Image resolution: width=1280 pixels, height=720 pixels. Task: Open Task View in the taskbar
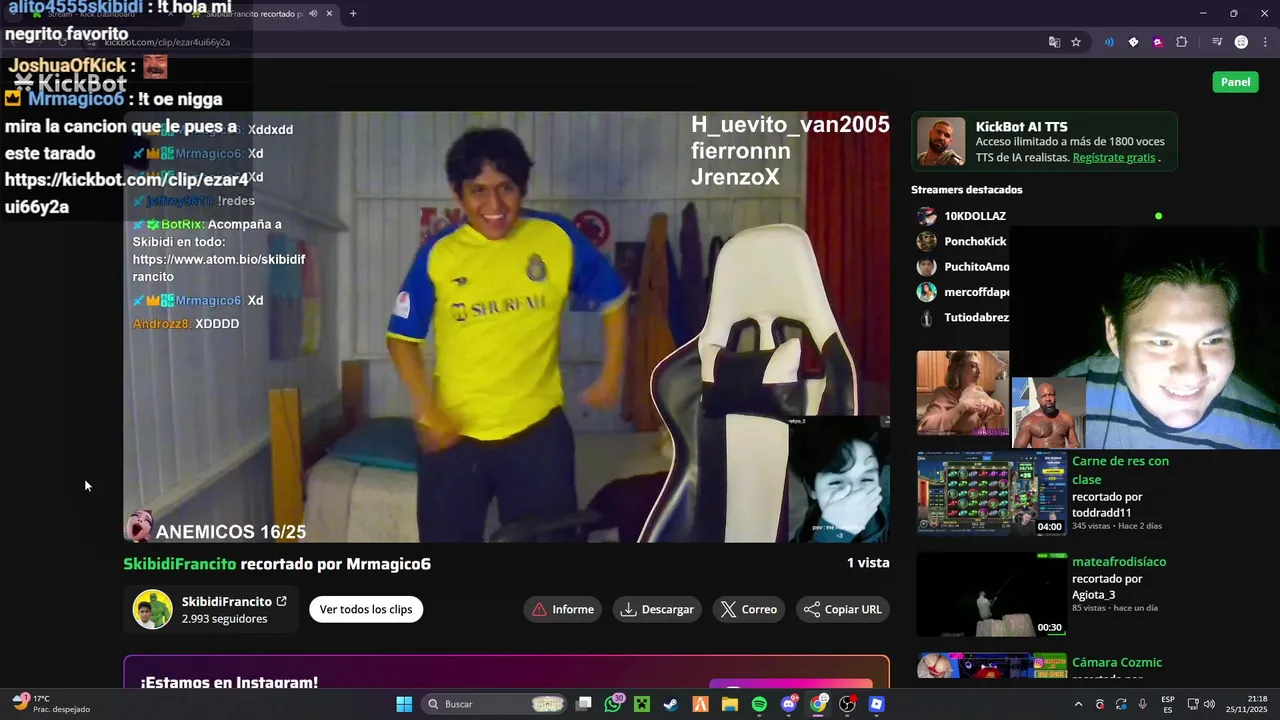[584, 704]
